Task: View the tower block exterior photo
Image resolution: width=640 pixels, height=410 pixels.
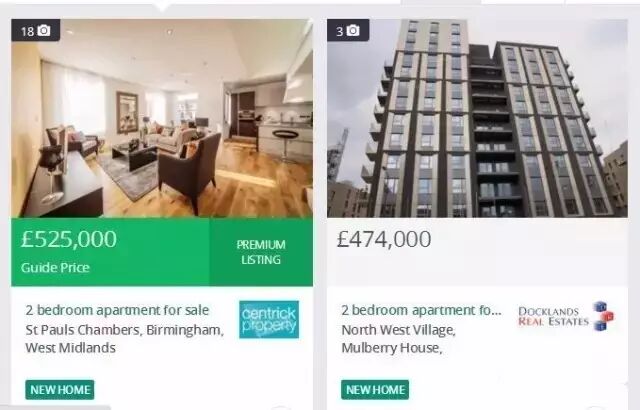Action: coord(478,118)
